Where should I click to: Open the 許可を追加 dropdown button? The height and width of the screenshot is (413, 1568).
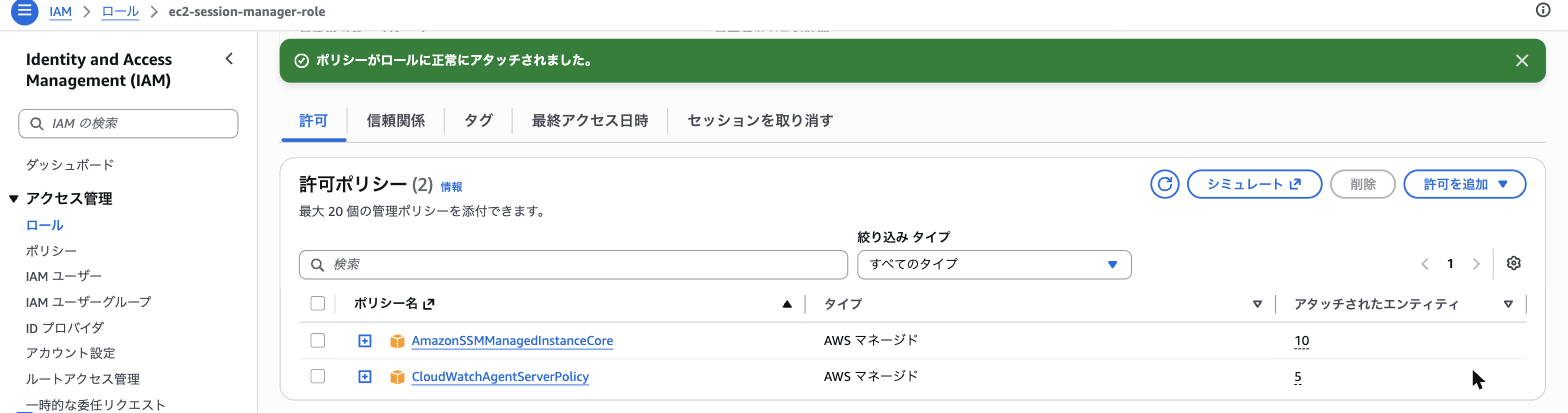[x=1465, y=184]
